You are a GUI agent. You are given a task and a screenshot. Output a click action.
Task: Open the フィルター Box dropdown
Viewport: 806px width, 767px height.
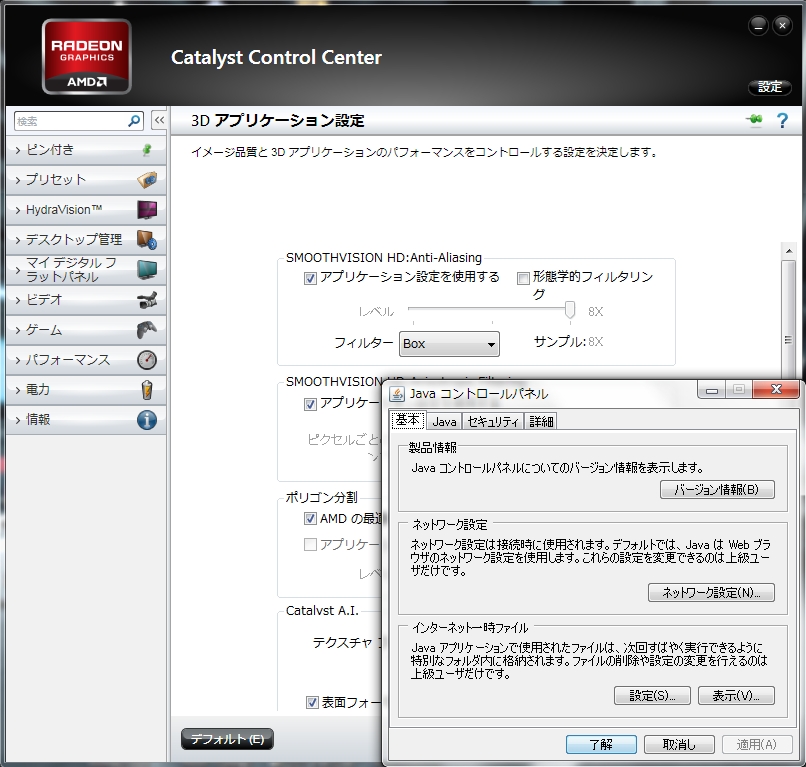pos(449,344)
